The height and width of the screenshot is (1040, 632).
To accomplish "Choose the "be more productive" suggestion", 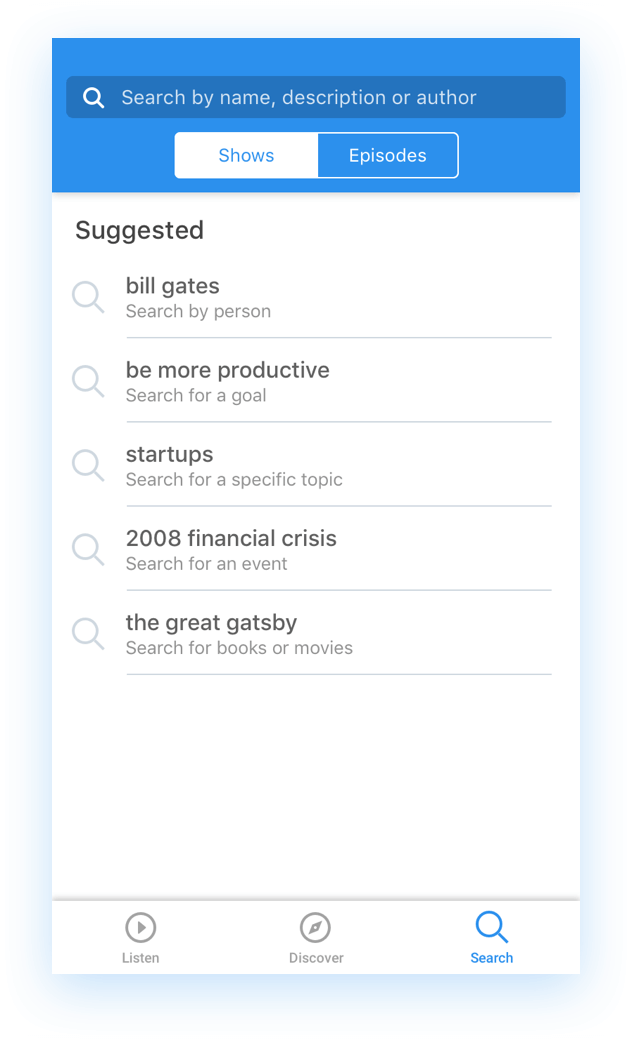I will tap(227, 370).
